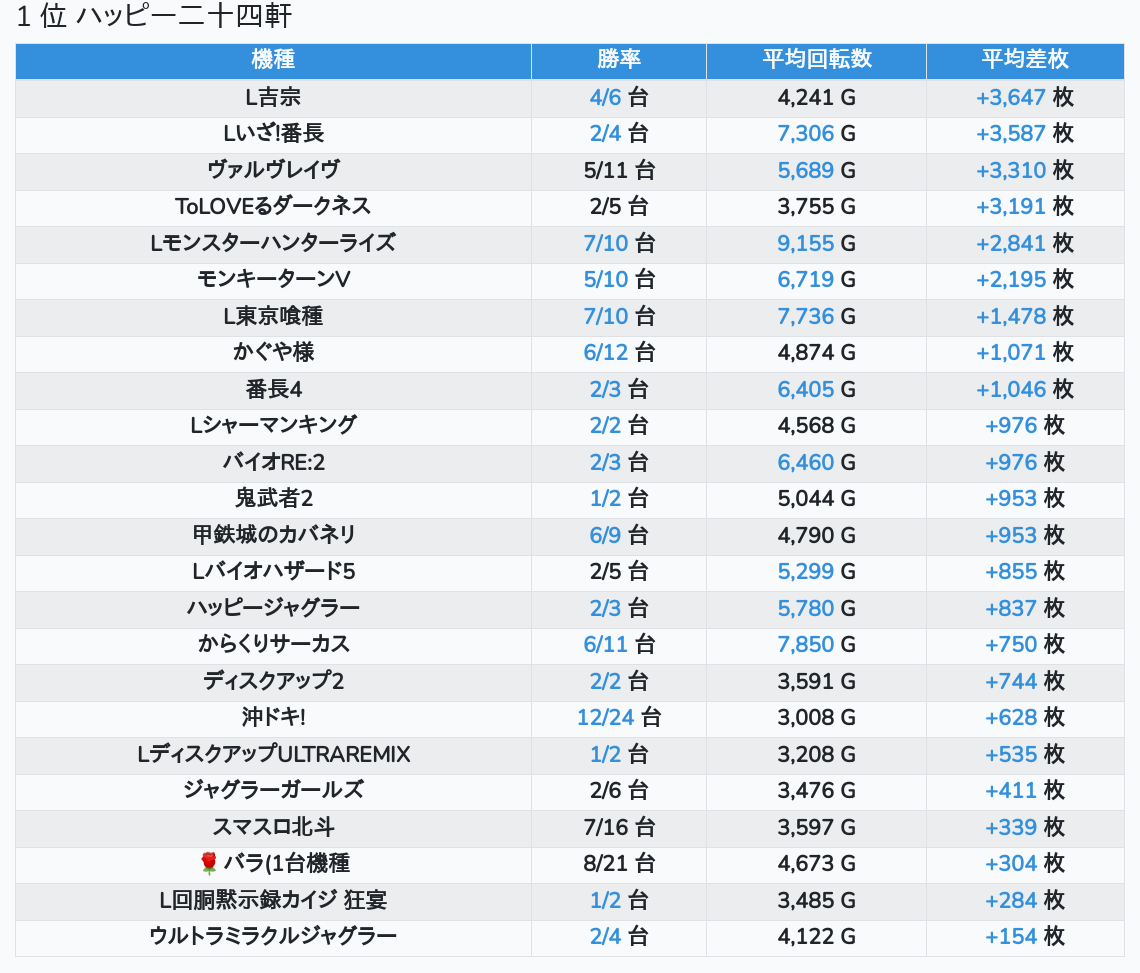Click the 番長4 machine name

pyautogui.click(x=273, y=389)
